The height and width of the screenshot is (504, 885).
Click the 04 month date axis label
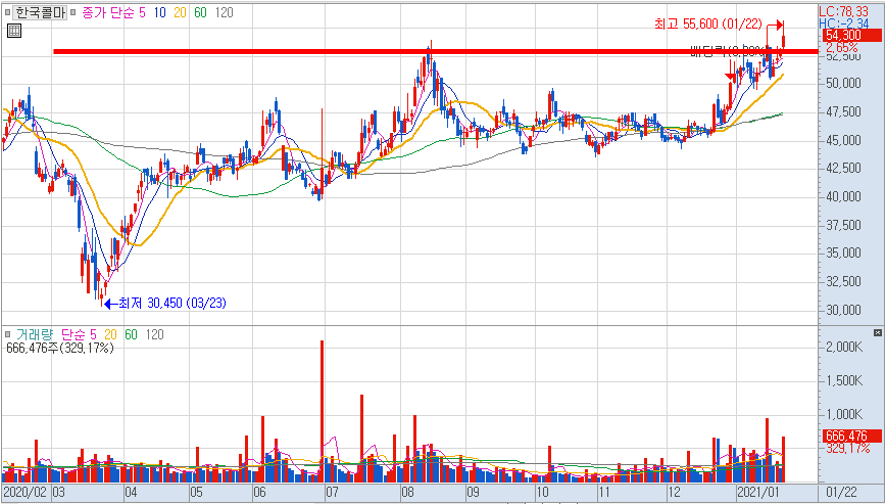coord(132,492)
